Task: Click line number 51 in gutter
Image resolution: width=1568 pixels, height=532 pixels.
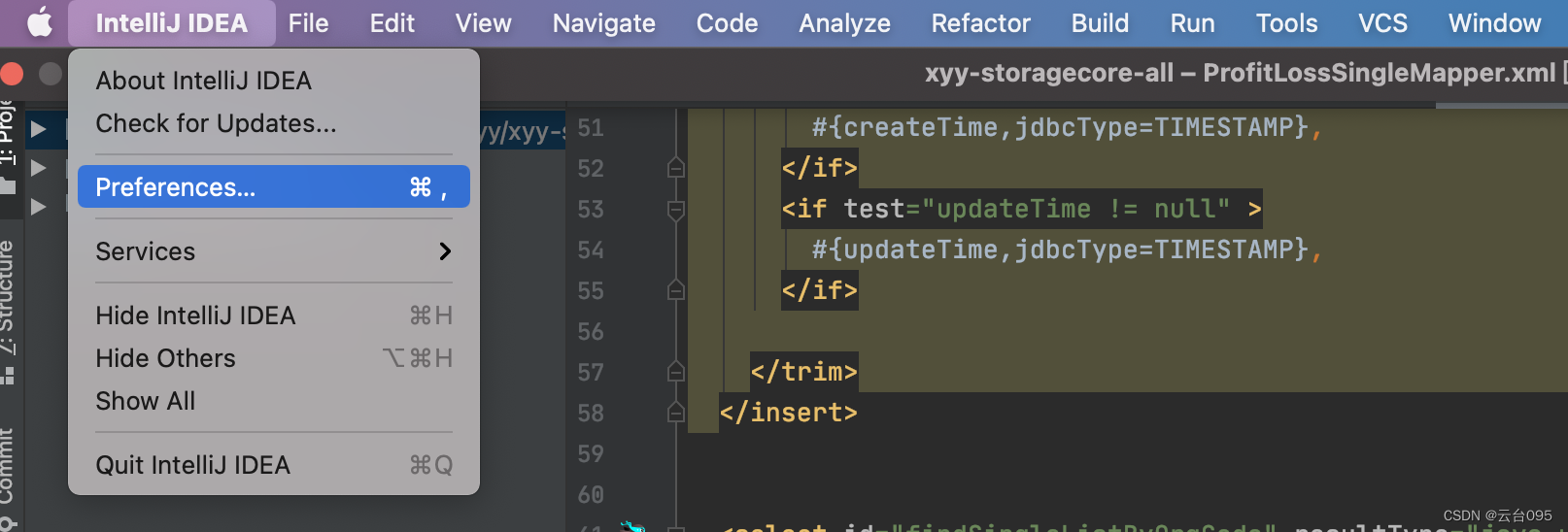Action: click(x=591, y=128)
